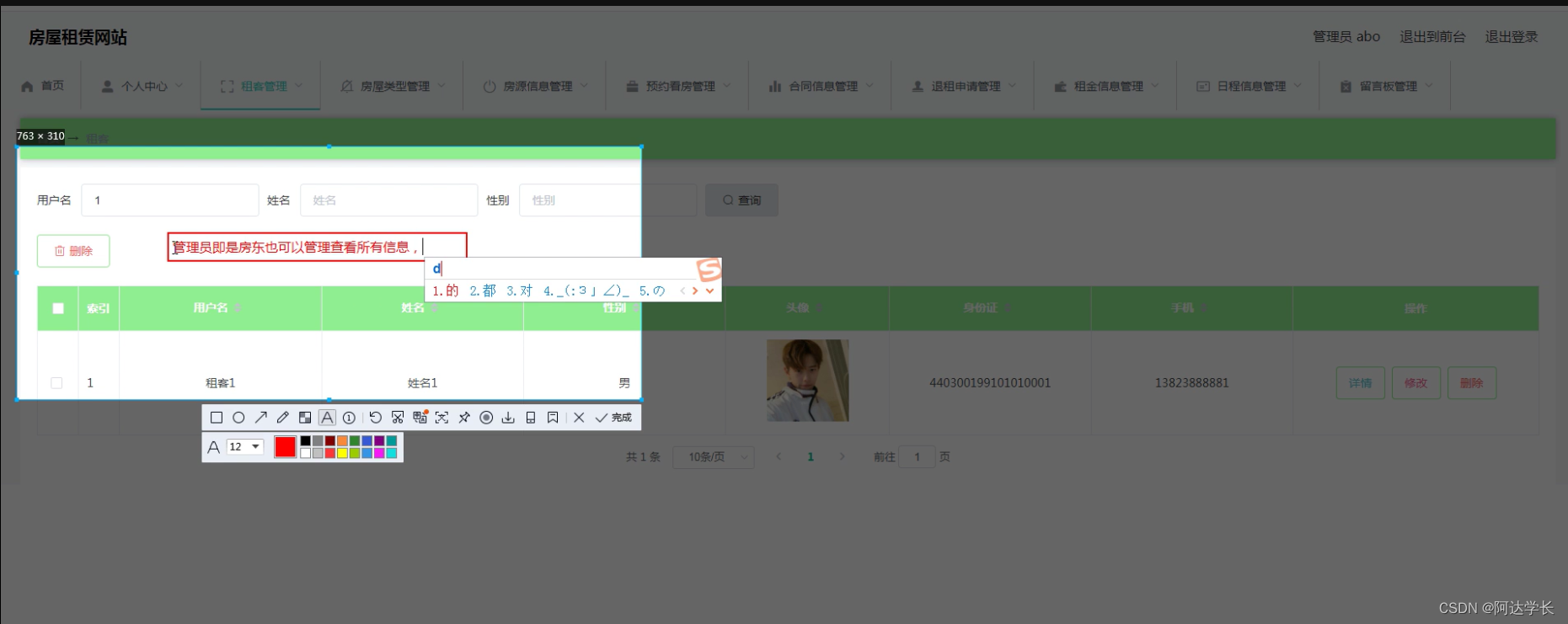Select the ellipse annotation tool
The image size is (1568, 624).
(x=238, y=418)
